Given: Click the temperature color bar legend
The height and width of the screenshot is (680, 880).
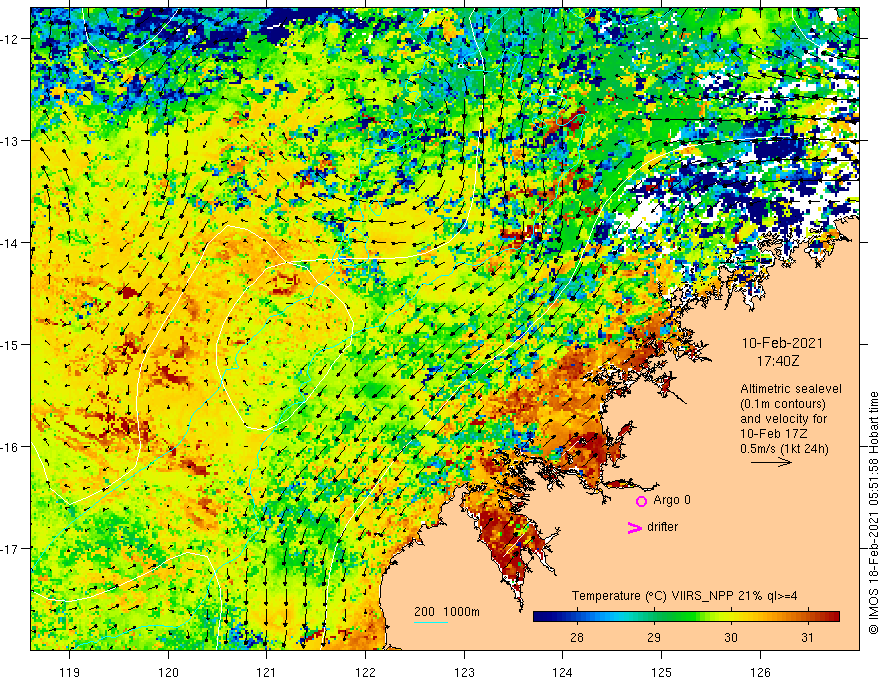Looking at the screenshot, I should [x=686, y=617].
